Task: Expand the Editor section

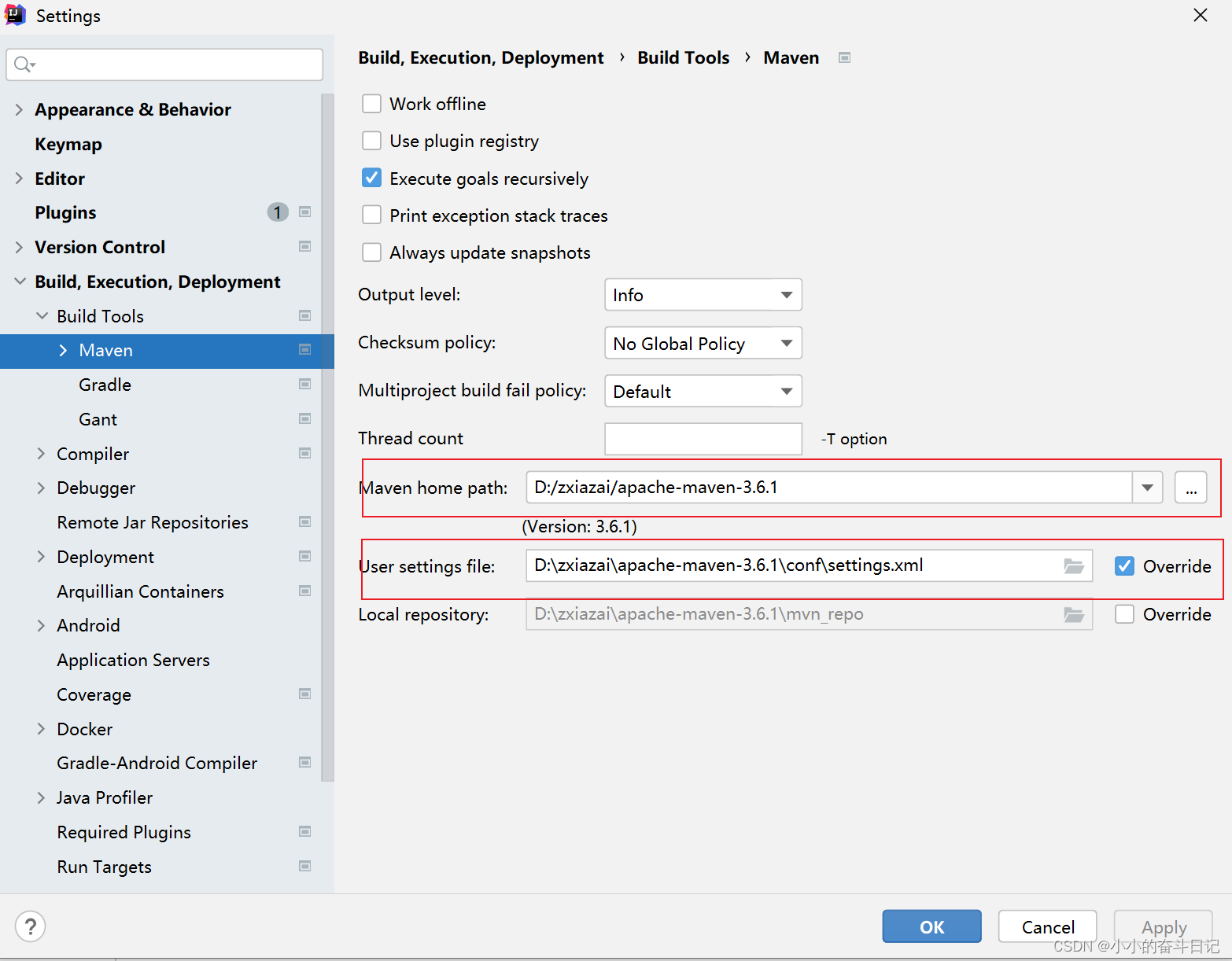Action: 19,179
